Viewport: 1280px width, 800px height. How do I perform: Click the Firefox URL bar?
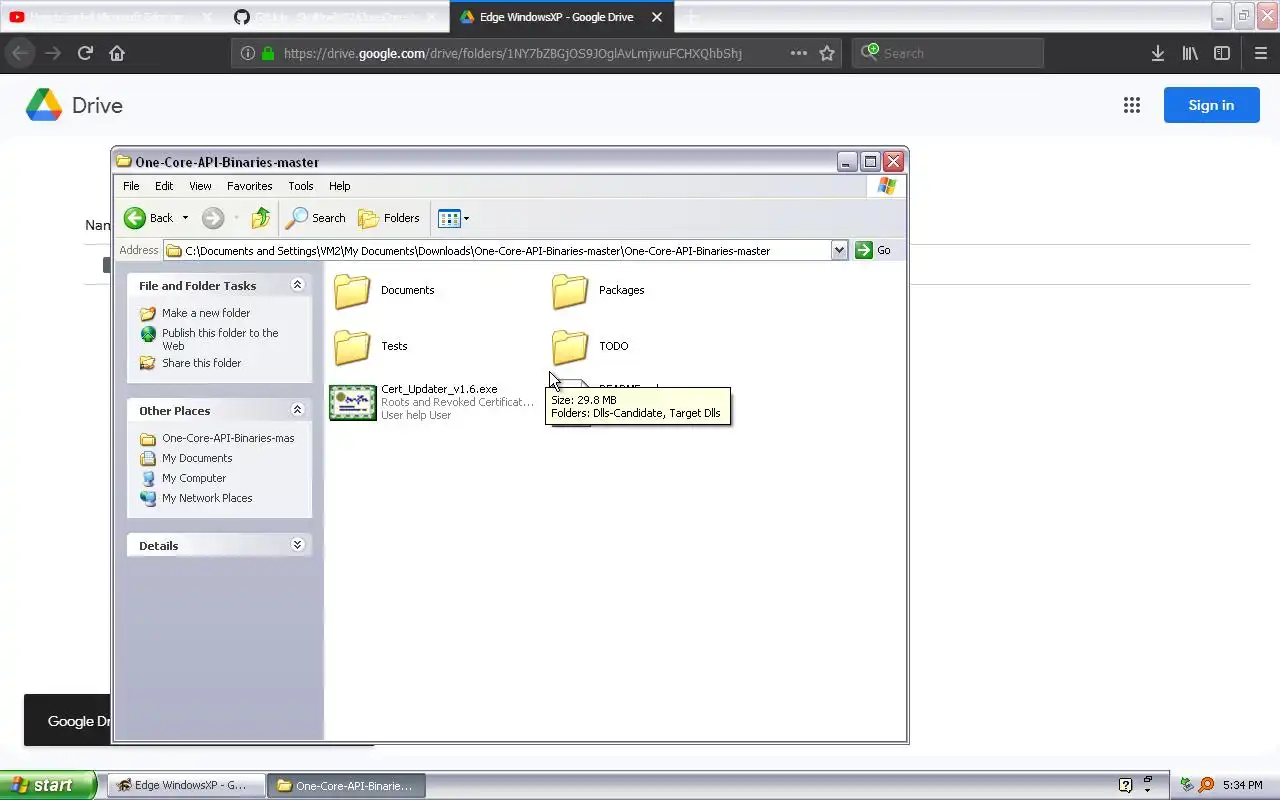click(536, 53)
